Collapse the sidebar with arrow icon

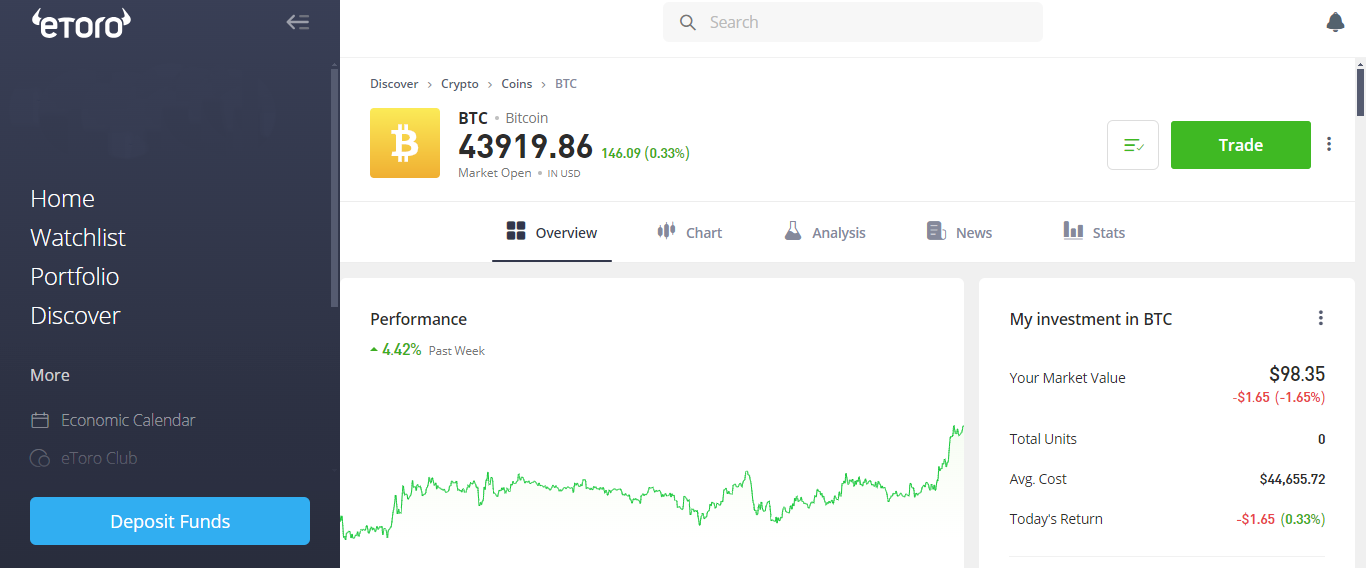tap(298, 22)
